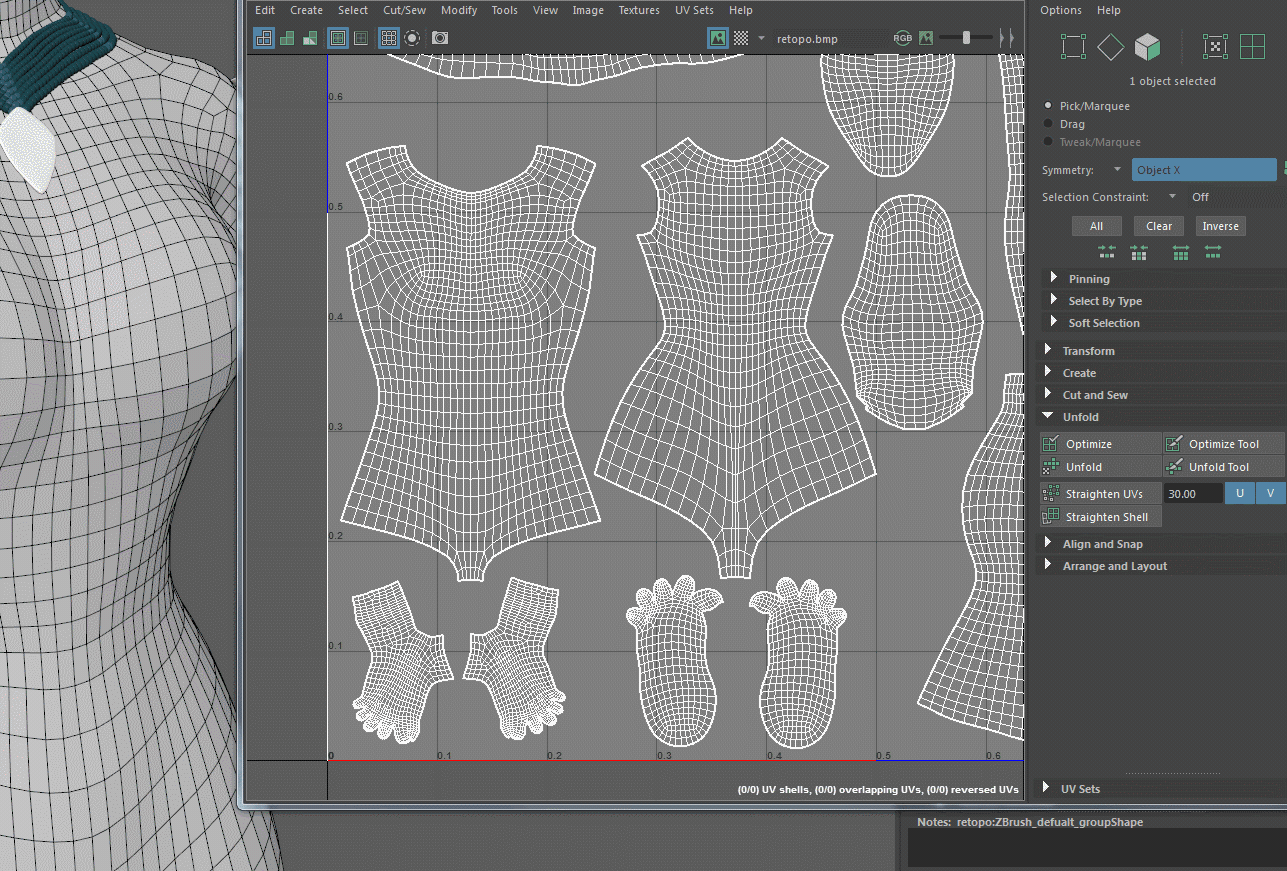
Task: Click the rightmost grow selection arrows icon
Action: tap(1213, 253)
